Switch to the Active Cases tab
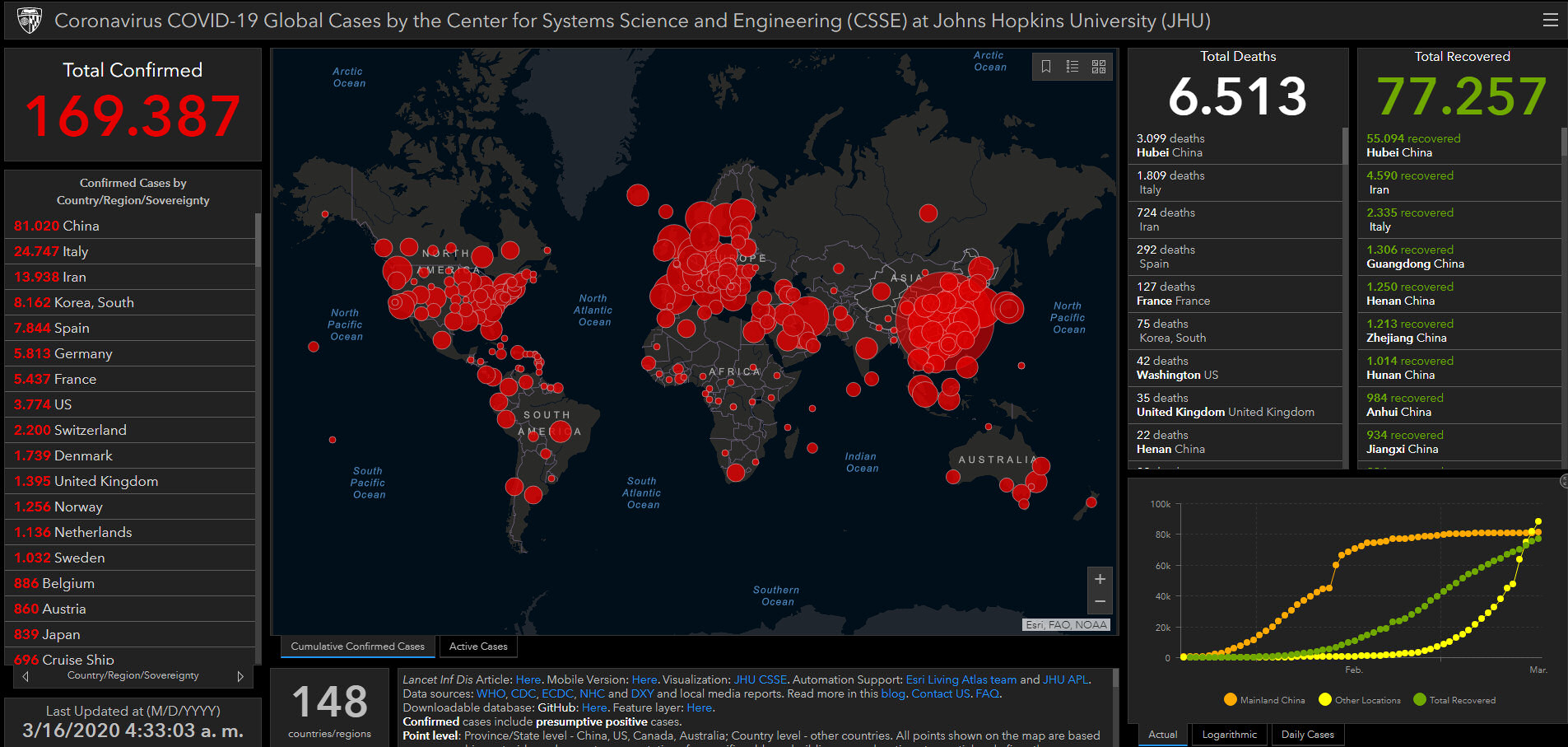This screenshot has width=1568, height=747. click(x=478, y=647)
